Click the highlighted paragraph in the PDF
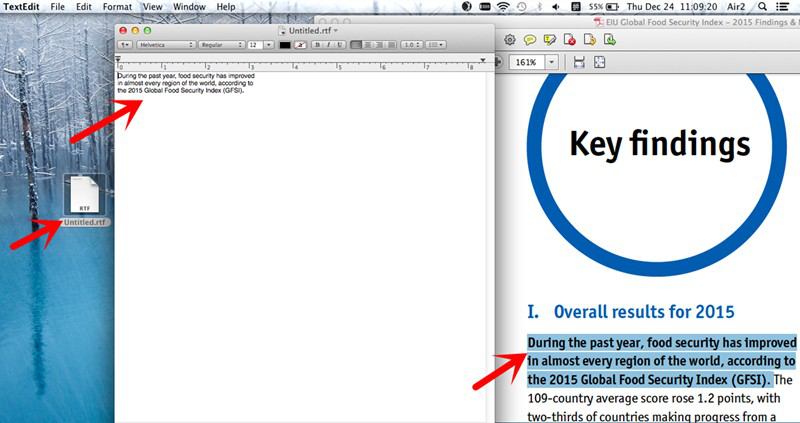The image size is (800, 423). point(661,361)
